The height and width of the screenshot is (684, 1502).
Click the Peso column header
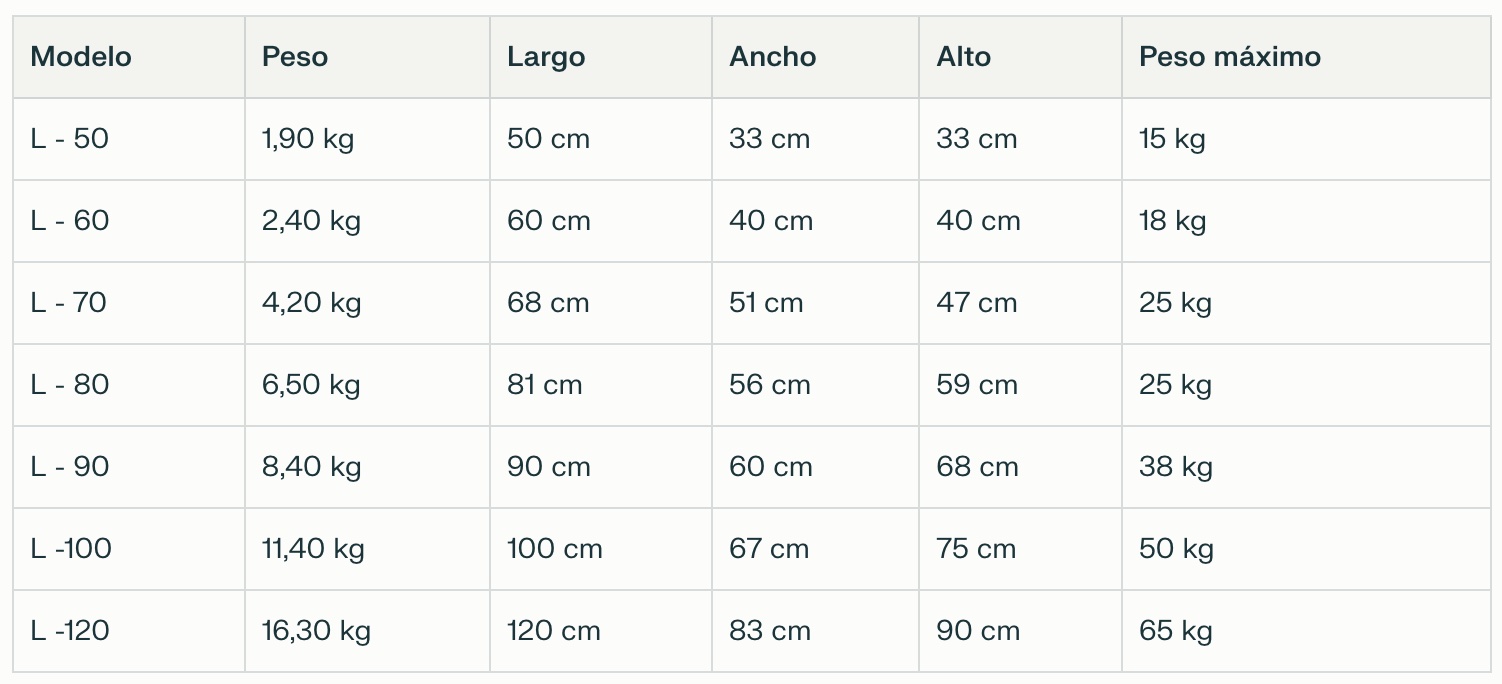point(295,57)
